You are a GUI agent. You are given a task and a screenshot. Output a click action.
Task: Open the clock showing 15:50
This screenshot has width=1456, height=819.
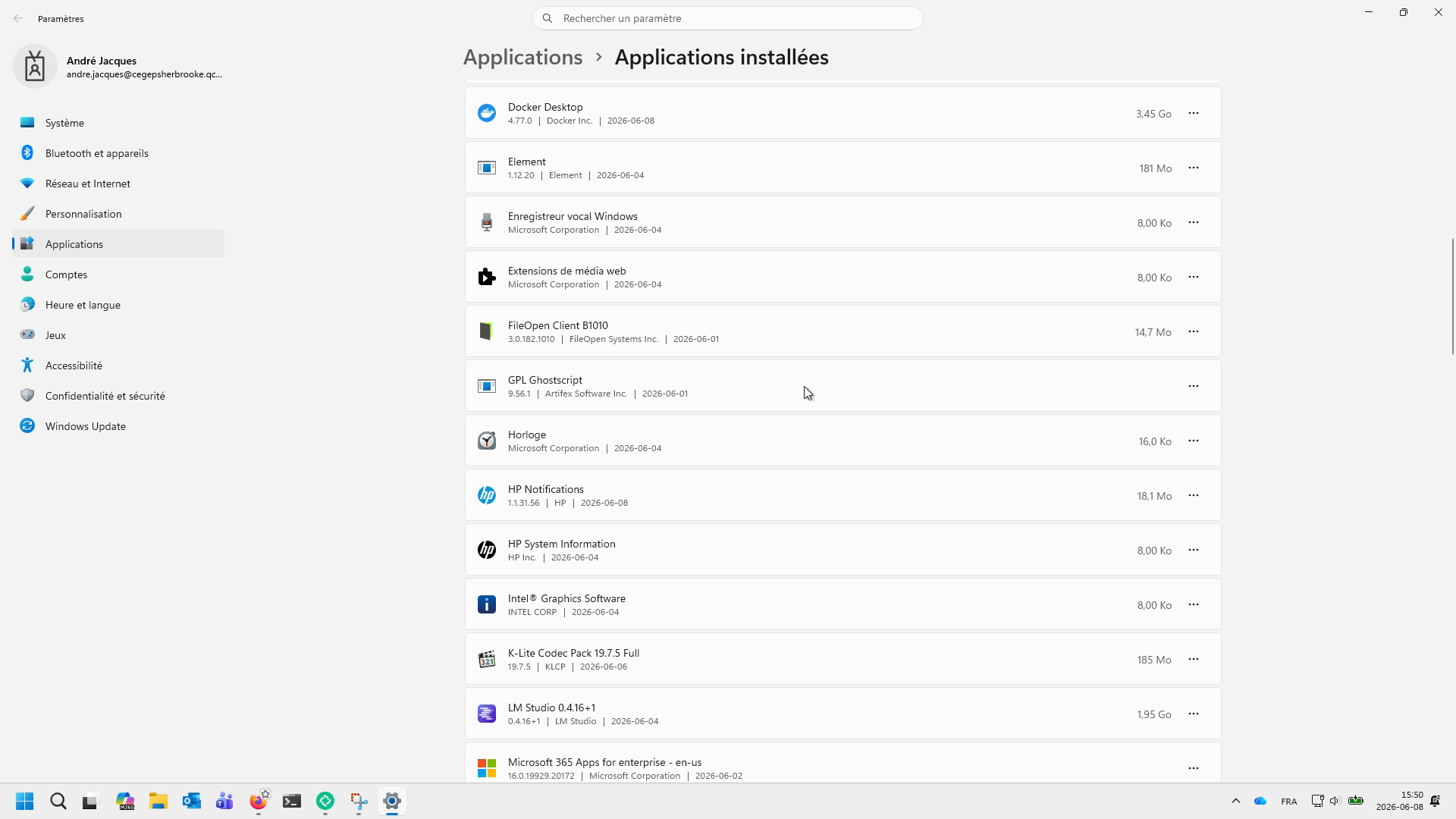point(1400,801)
